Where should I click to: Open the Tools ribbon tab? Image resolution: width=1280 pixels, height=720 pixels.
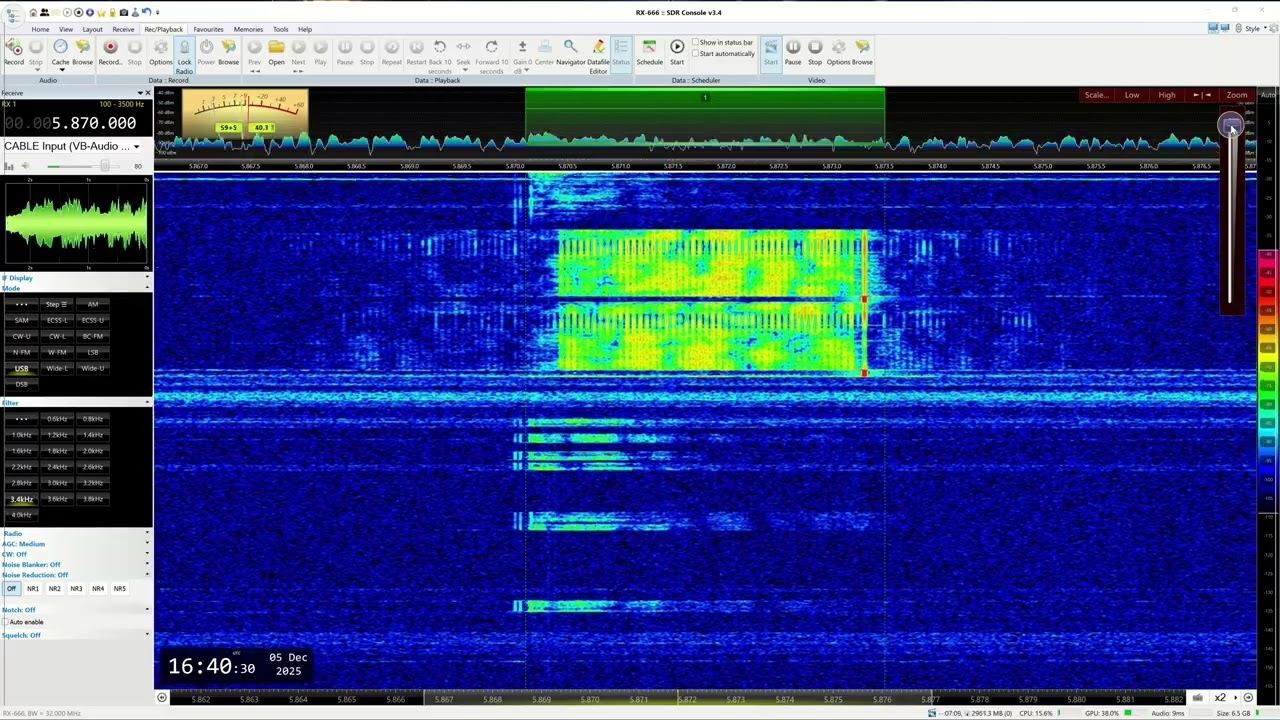pos(281,29)
